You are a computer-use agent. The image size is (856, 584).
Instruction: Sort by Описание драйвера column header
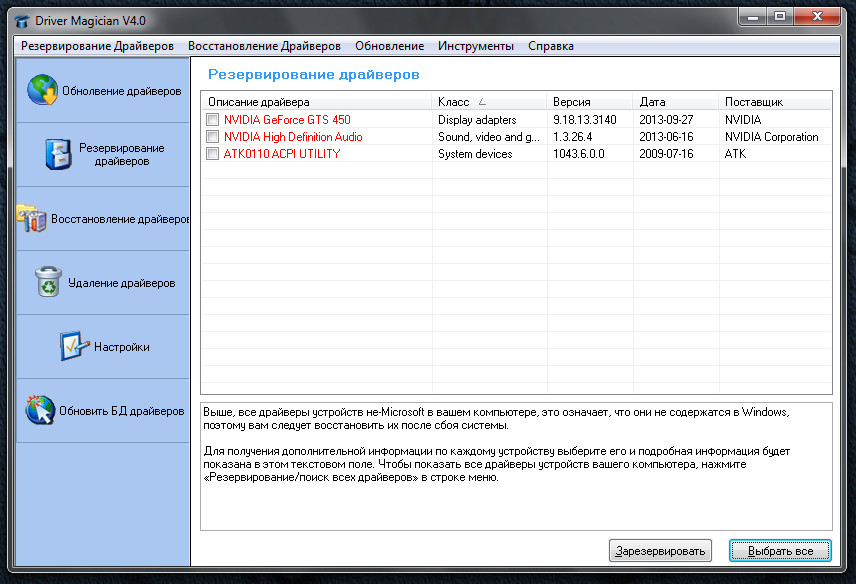tap(316, 102)
